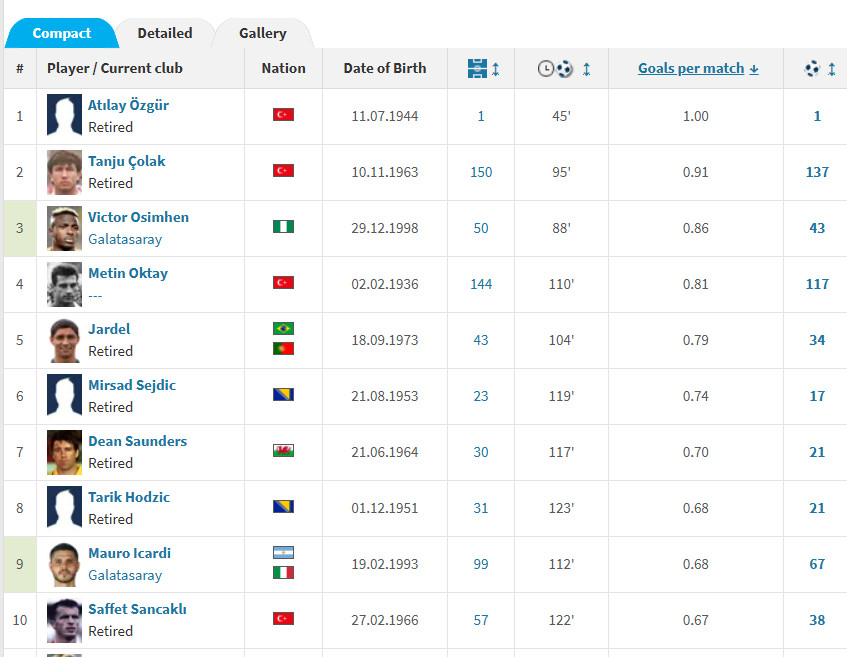Switch to the Detailed tab
847x657 pixels.
click(x=165, y=33)
